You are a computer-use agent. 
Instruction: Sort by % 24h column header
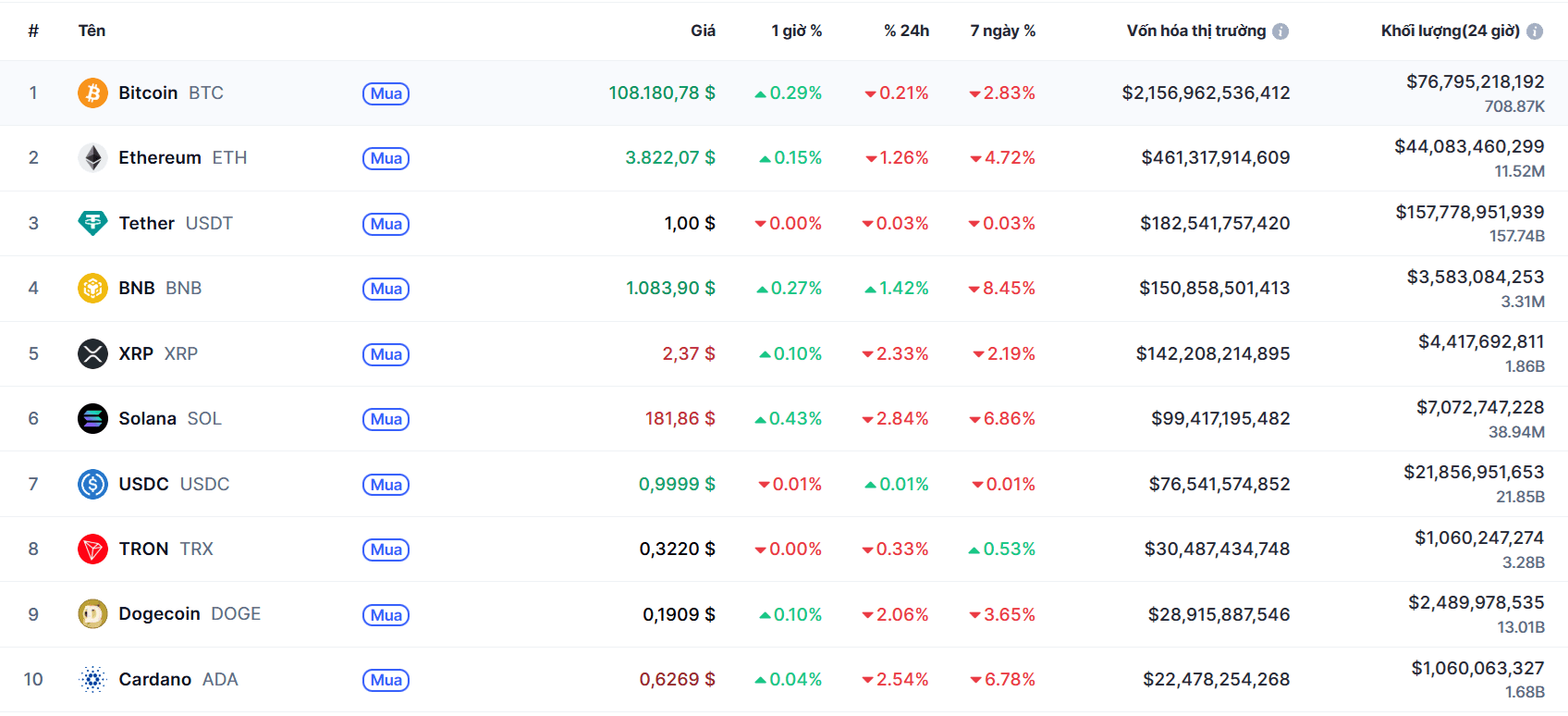906,31
